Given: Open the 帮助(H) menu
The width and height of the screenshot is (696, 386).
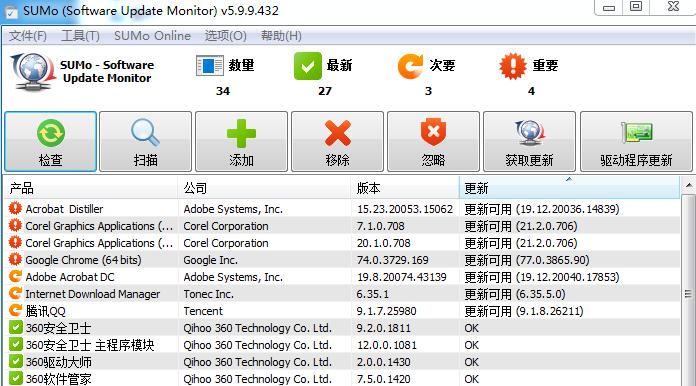Looking at the screenshot, I should (281, 35).
